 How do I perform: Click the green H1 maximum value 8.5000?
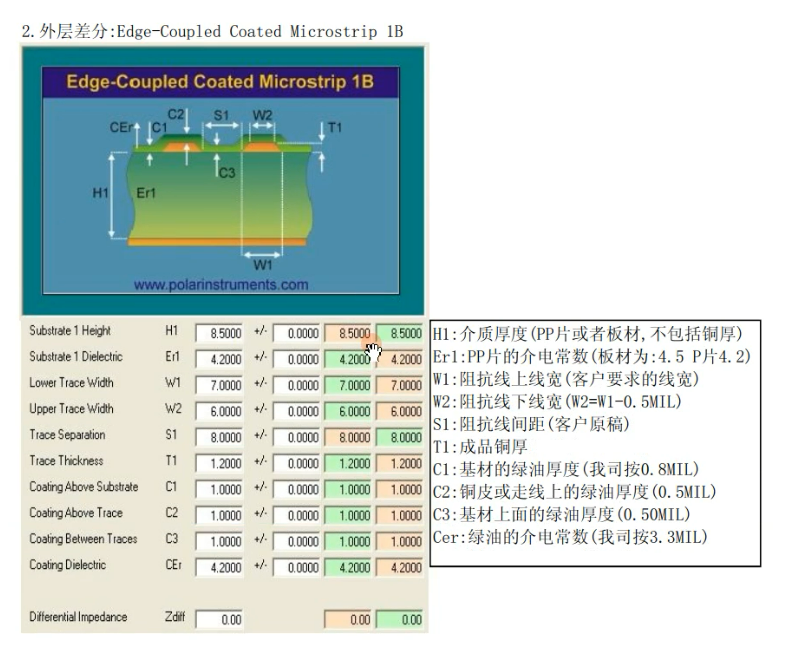(x=400, y=333)
